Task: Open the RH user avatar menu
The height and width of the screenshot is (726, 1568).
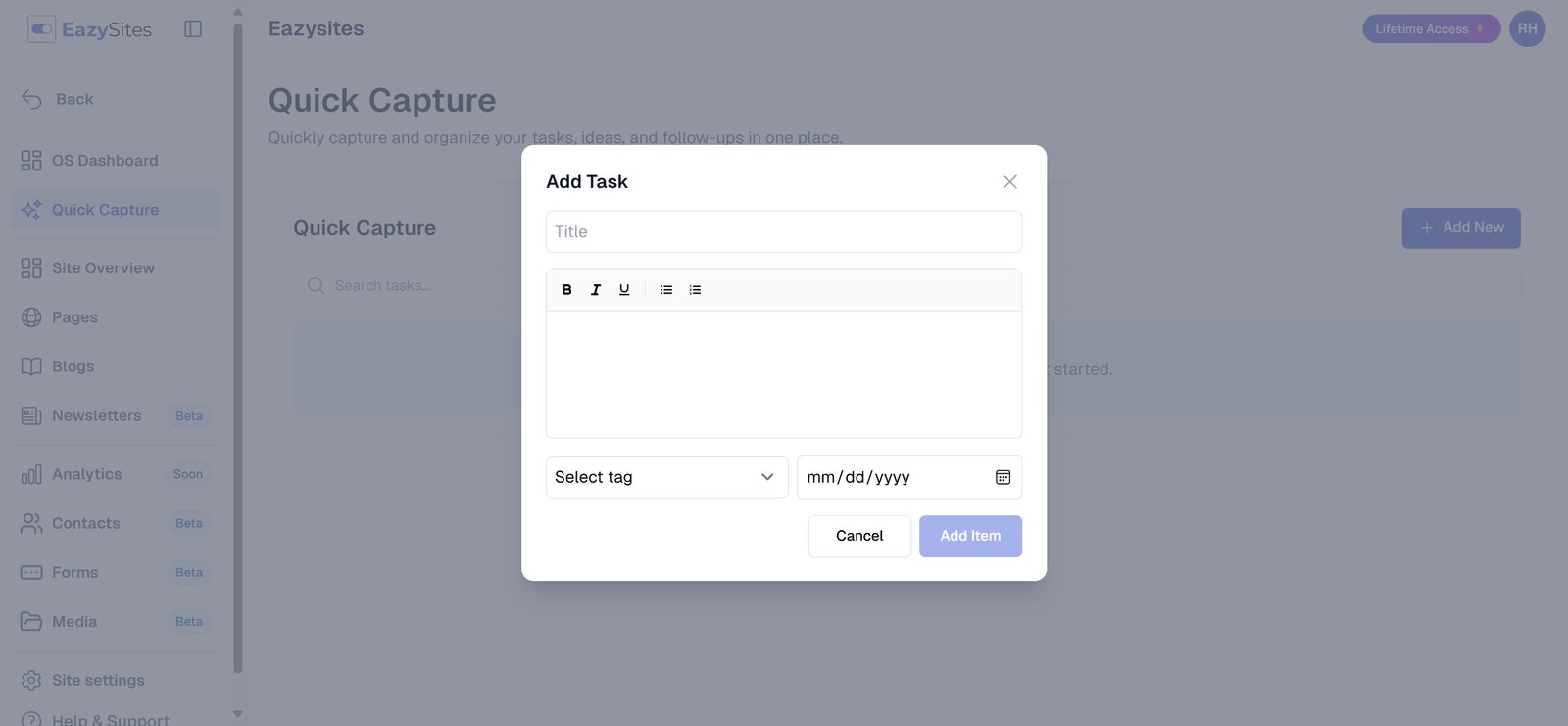Action: (x=1527, y=29)
